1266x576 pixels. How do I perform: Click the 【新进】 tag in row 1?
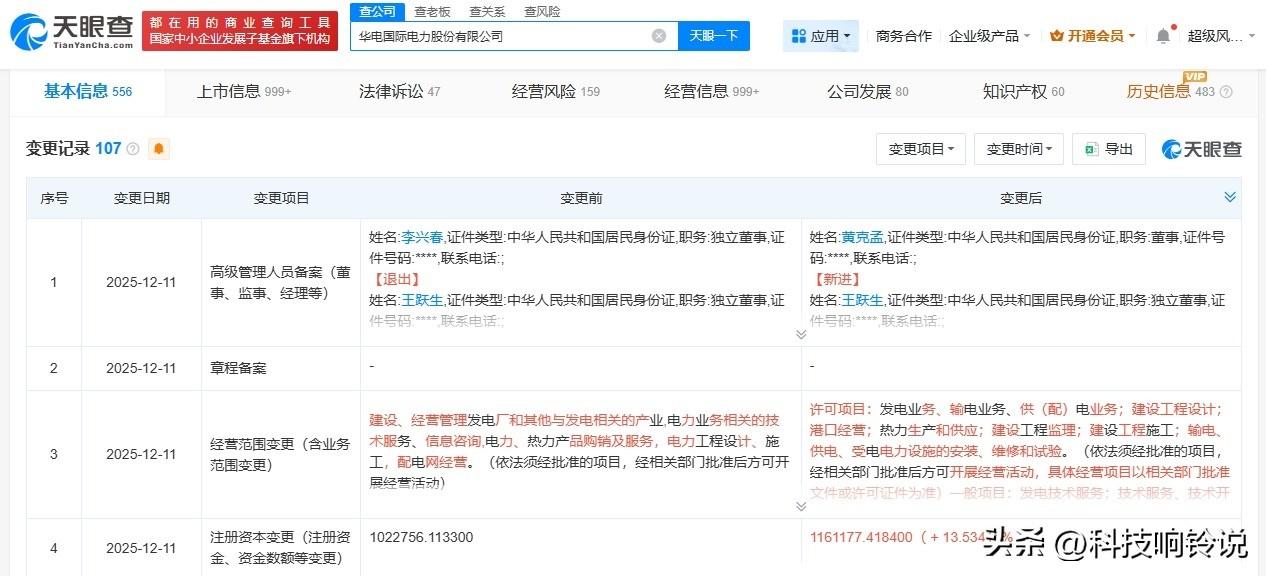837,279
